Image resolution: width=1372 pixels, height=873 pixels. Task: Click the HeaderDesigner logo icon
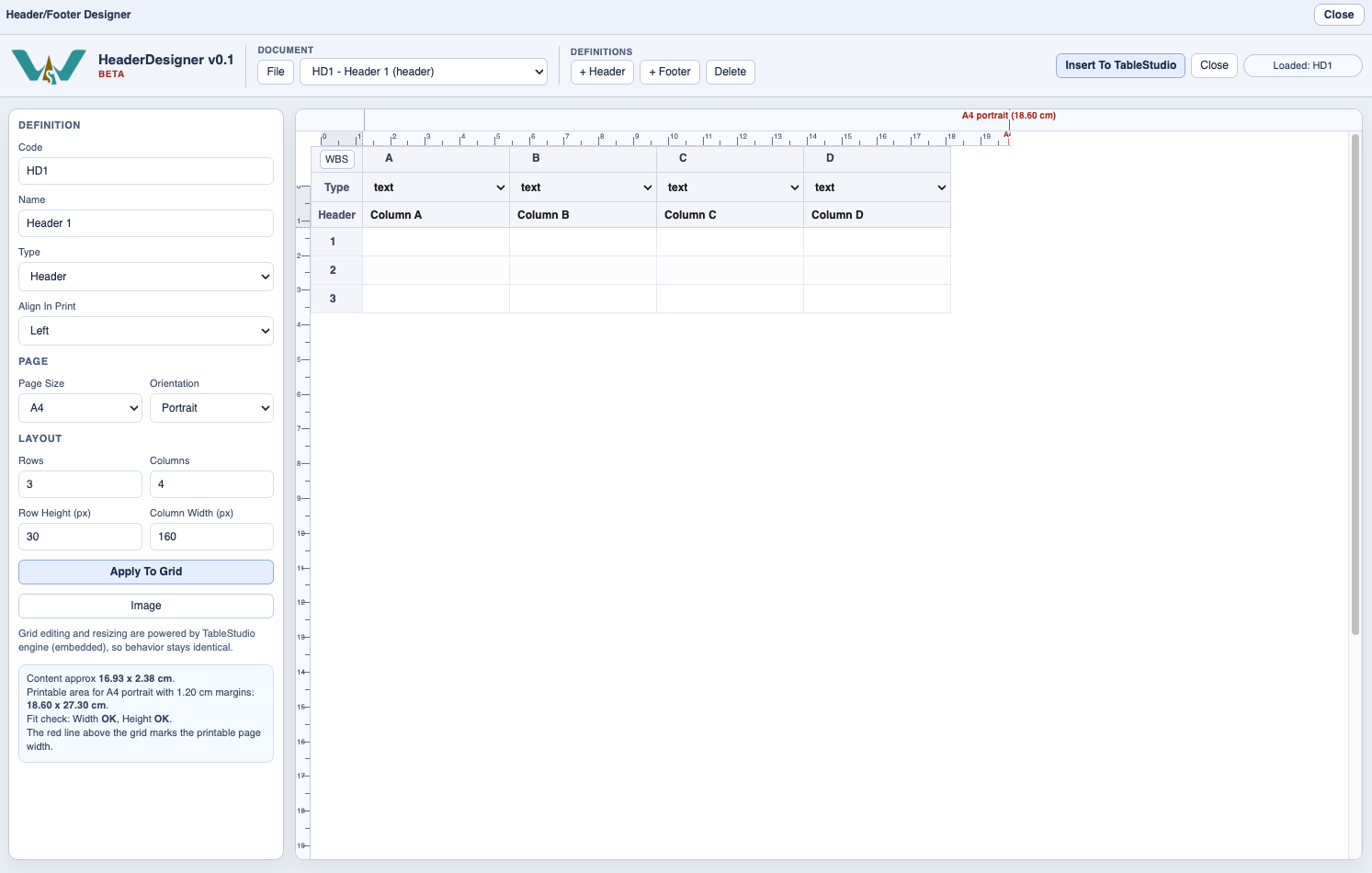[x=49, y=66]
